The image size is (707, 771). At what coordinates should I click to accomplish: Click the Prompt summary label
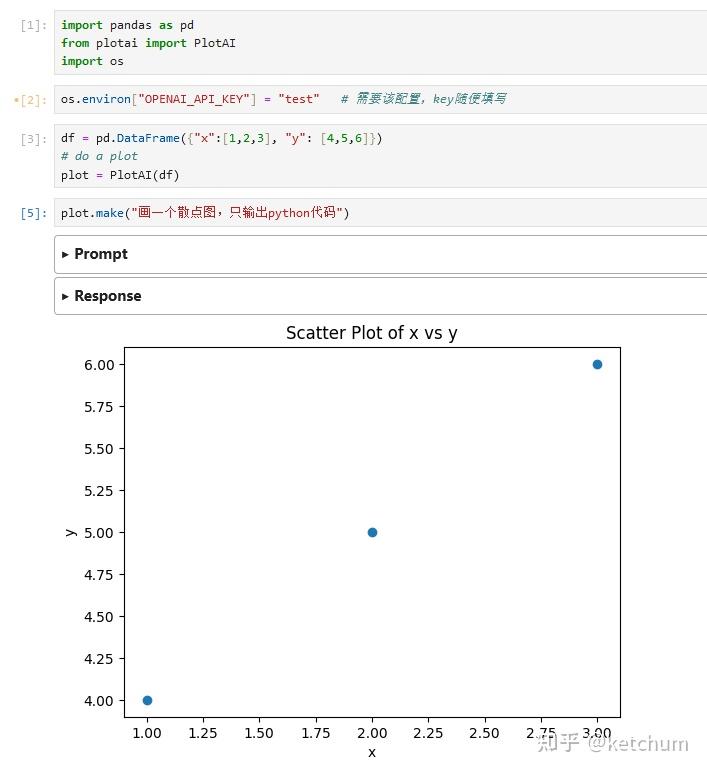point(101,254)
